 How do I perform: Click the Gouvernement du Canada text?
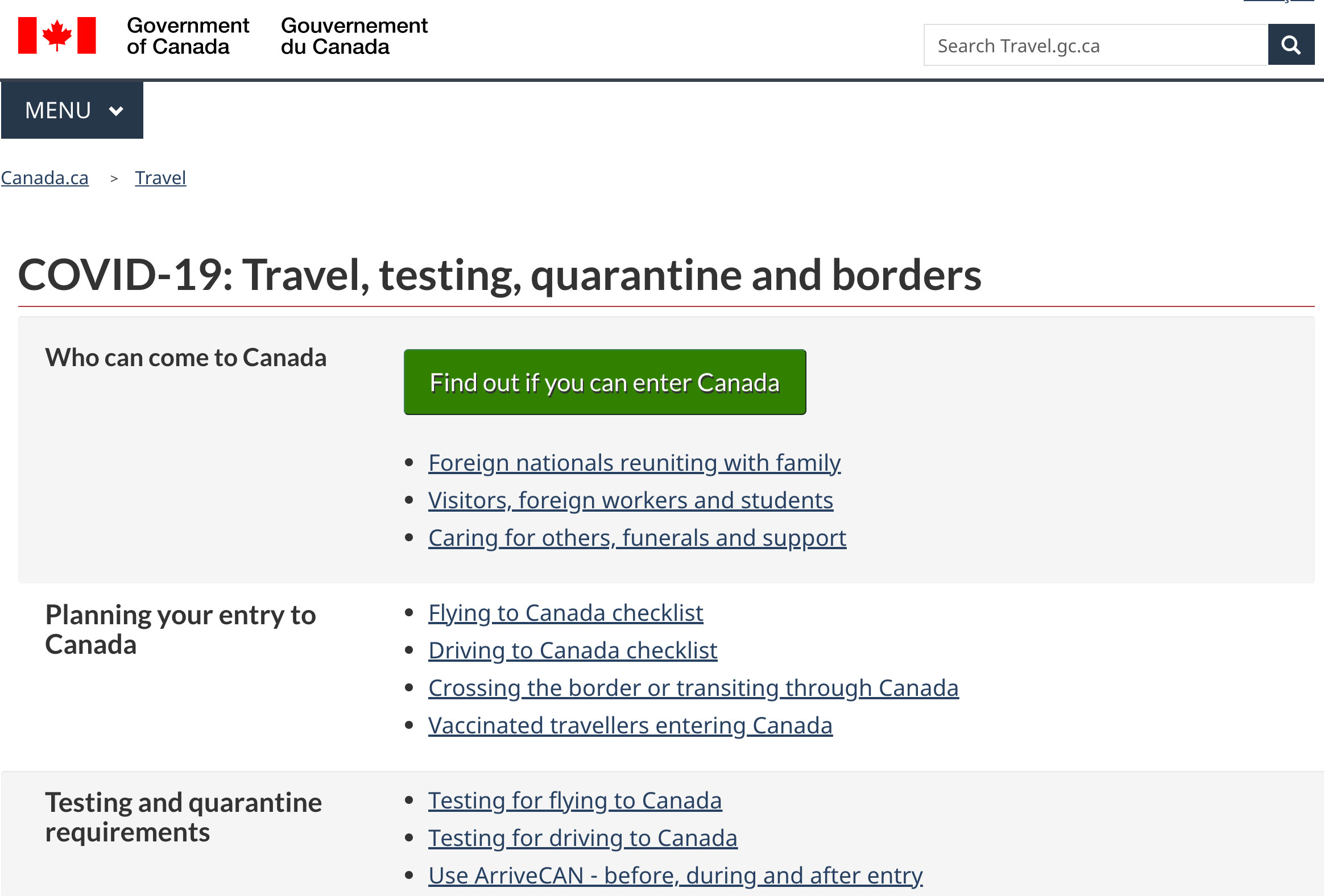354,36
